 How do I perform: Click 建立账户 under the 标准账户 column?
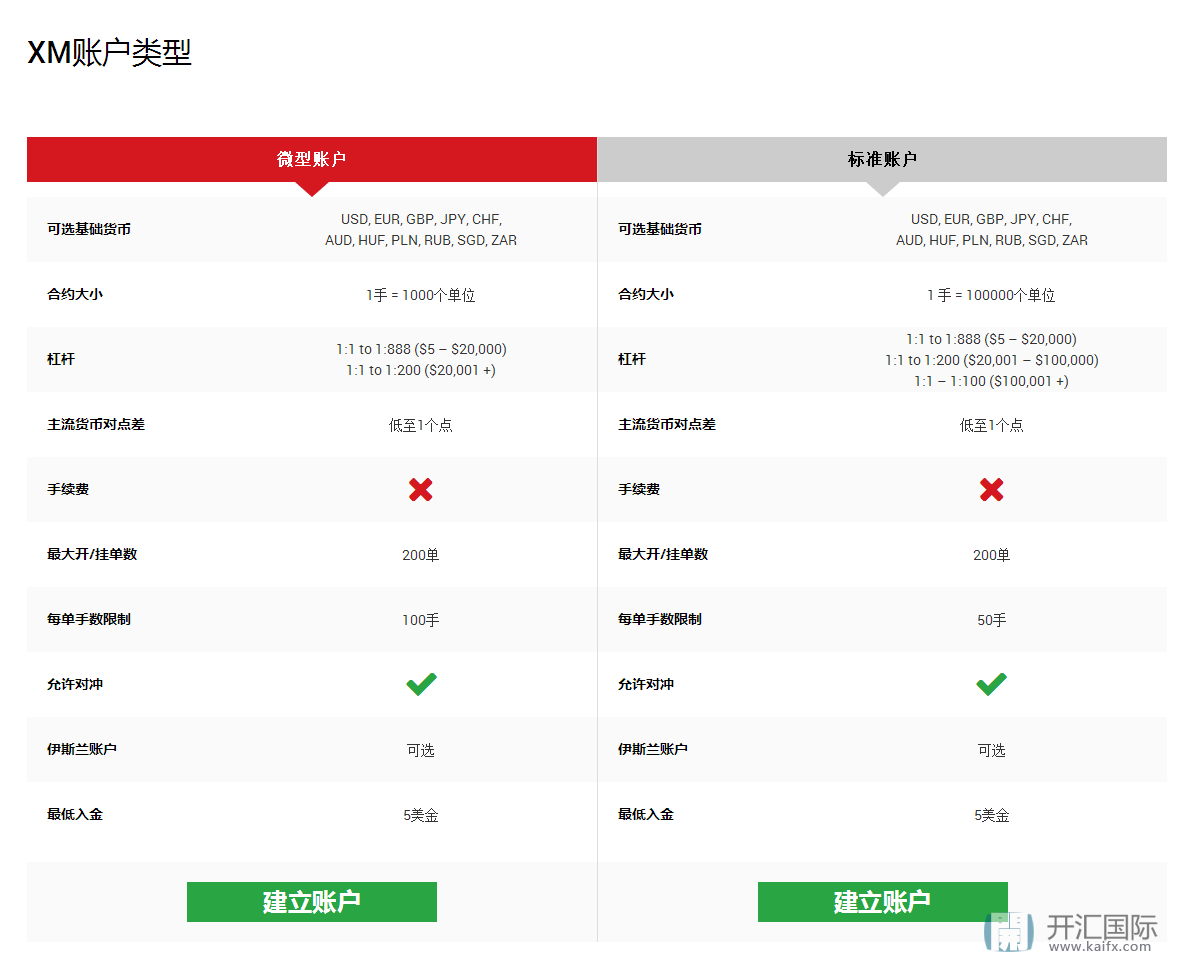point(882,901)
